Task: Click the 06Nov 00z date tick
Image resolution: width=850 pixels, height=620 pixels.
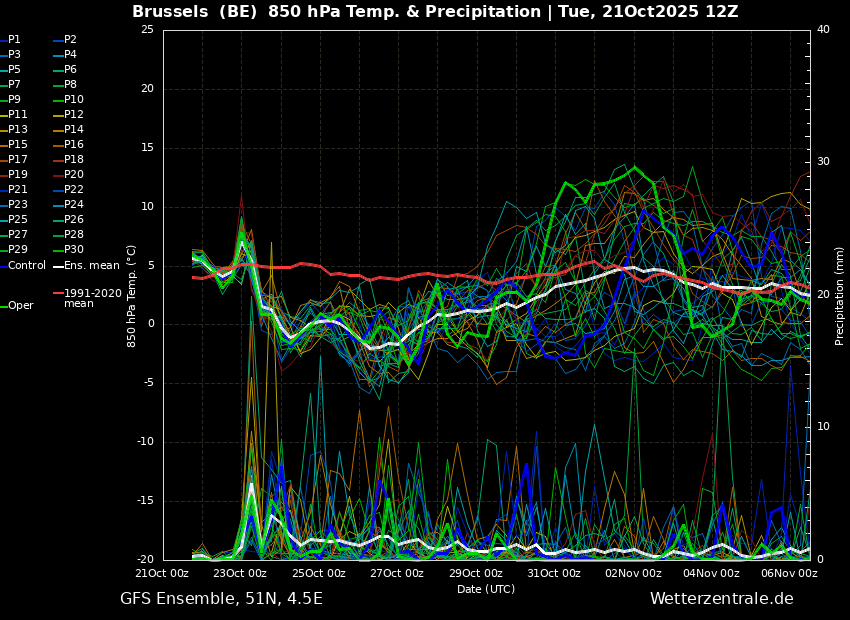Action: click(x=789, y=574)
